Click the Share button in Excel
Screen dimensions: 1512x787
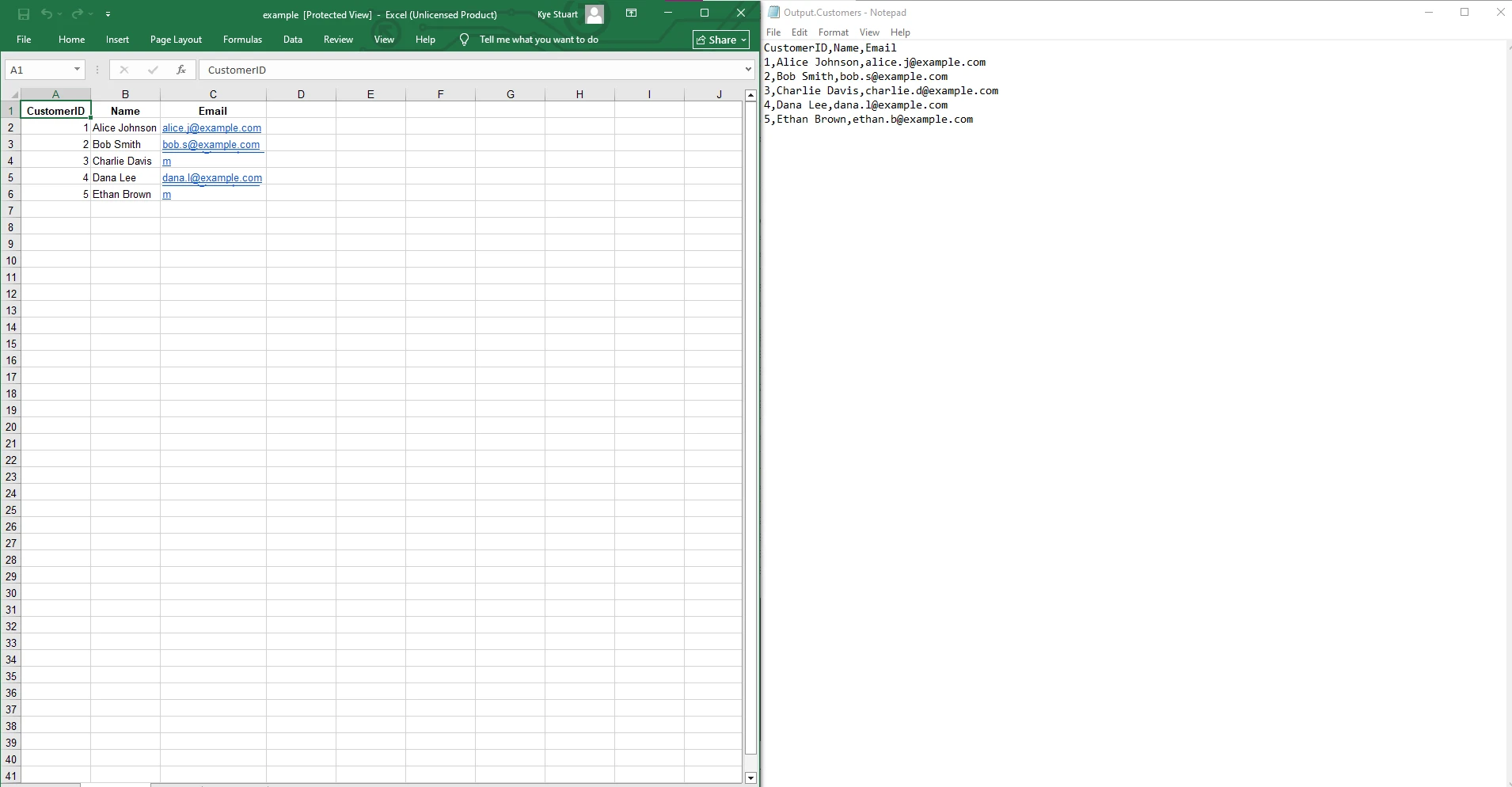[720, 40]
